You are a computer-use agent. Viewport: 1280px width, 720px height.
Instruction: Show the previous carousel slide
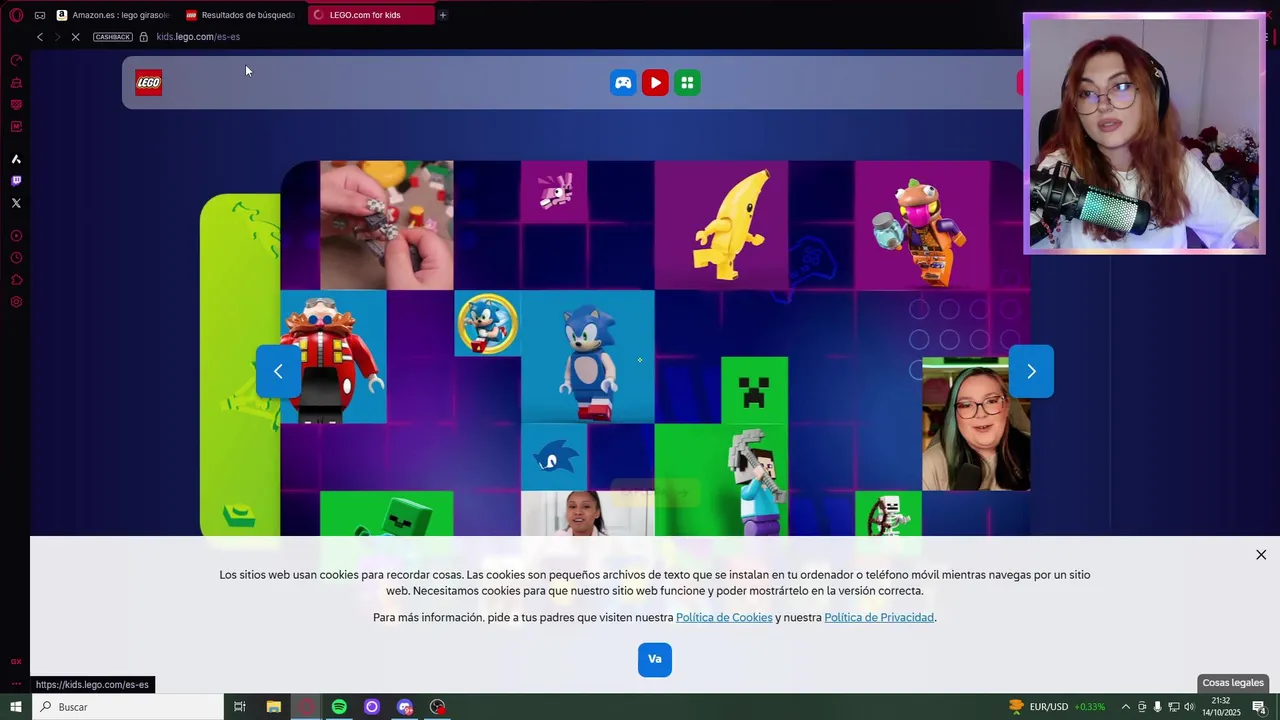(278, 371)
